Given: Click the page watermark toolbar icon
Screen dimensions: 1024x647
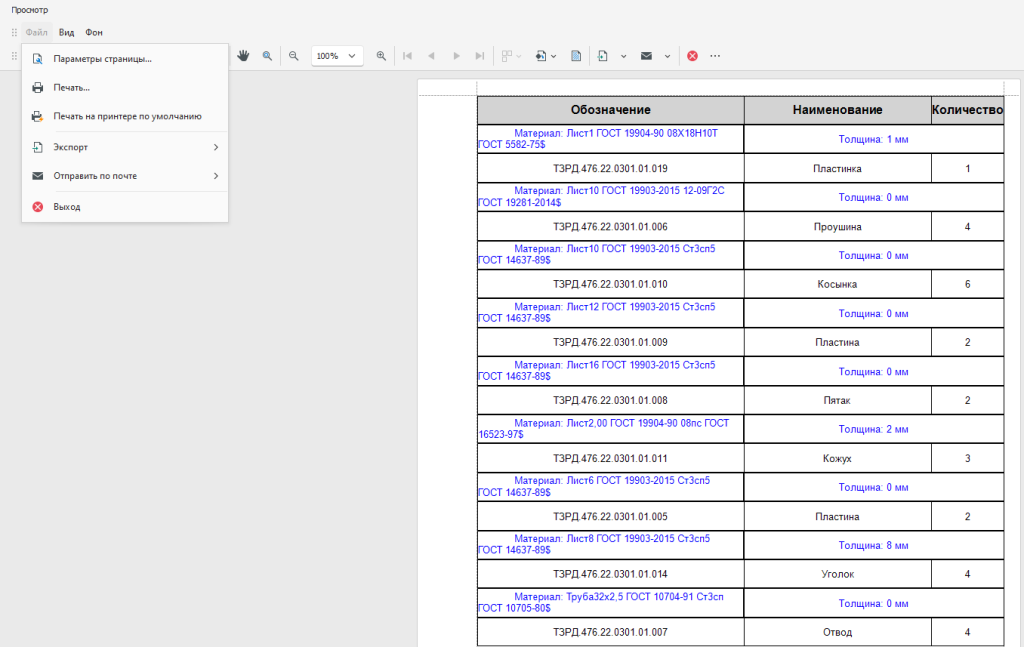Looking at the screenshot, I should [576, 56].
